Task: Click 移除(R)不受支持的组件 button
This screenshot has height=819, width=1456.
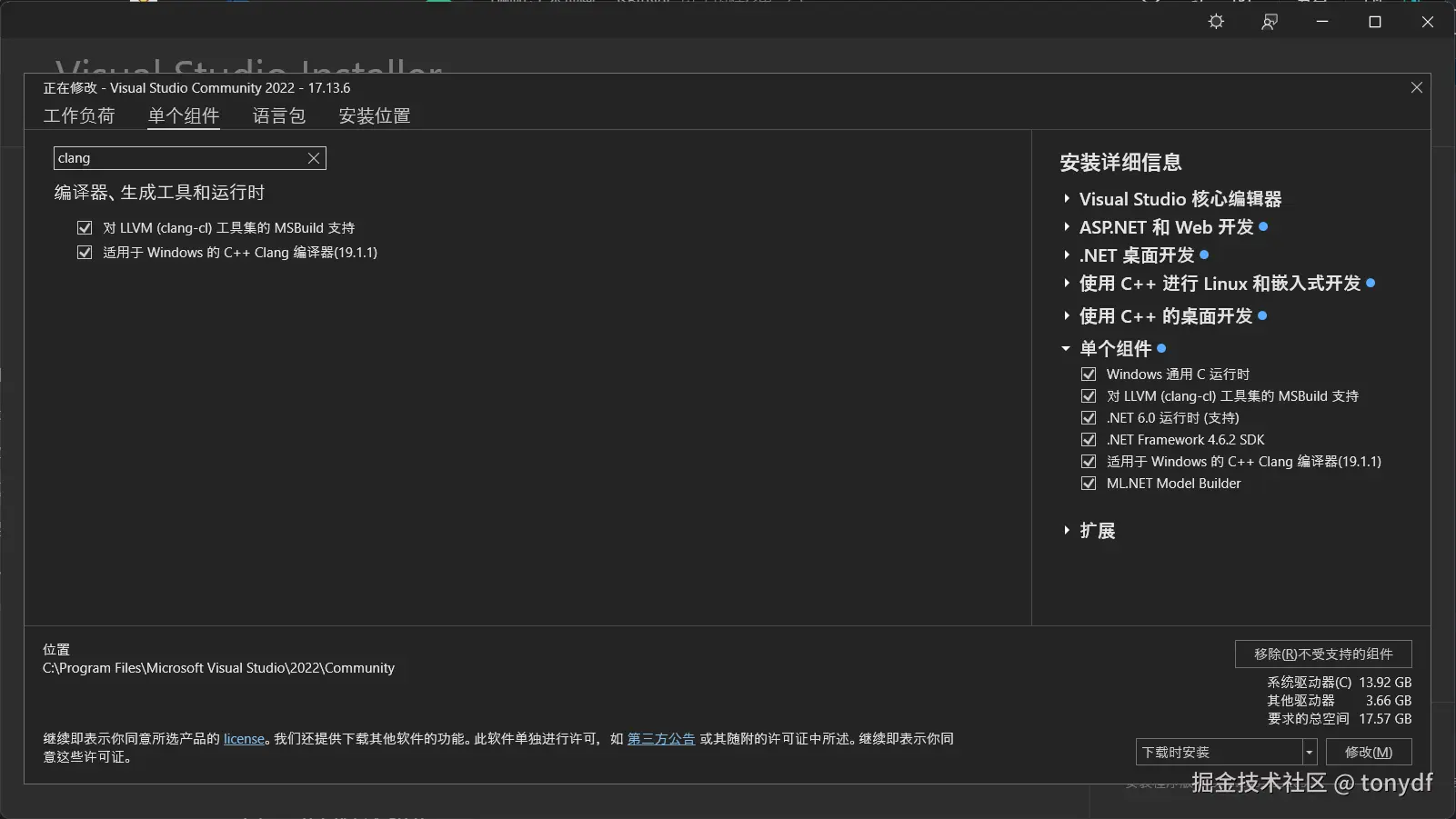Action: click(x=1323, y=654)
